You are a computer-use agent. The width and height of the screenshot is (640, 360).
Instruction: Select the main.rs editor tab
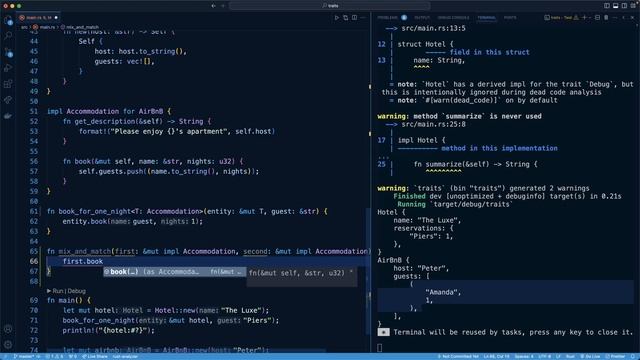pyautogui.click(x=39, y=18)
